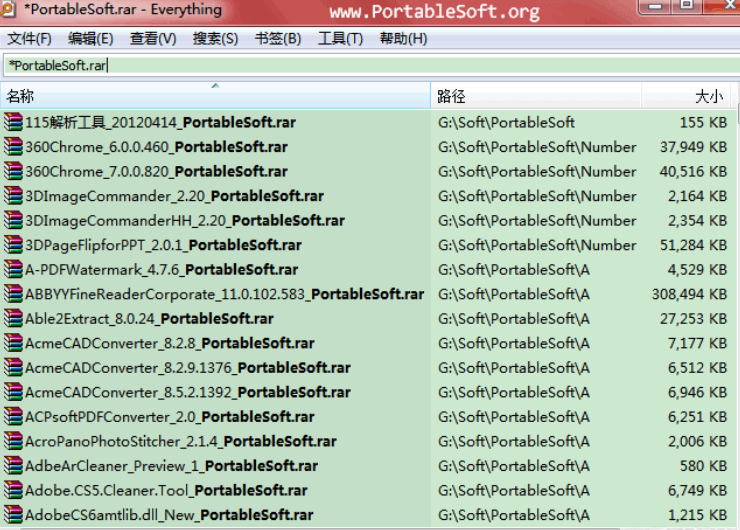Open the 工具(T) menu
Viewport: 740px width, 530px height.
340,38
